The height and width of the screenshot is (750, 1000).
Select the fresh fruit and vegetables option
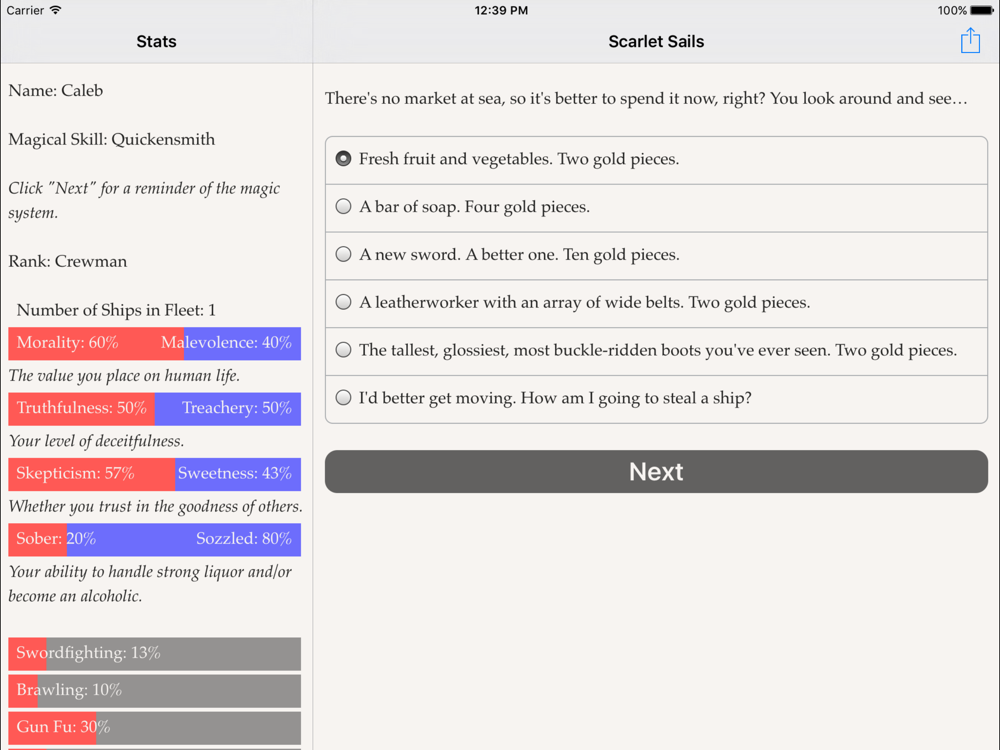[x=656, y=160]
